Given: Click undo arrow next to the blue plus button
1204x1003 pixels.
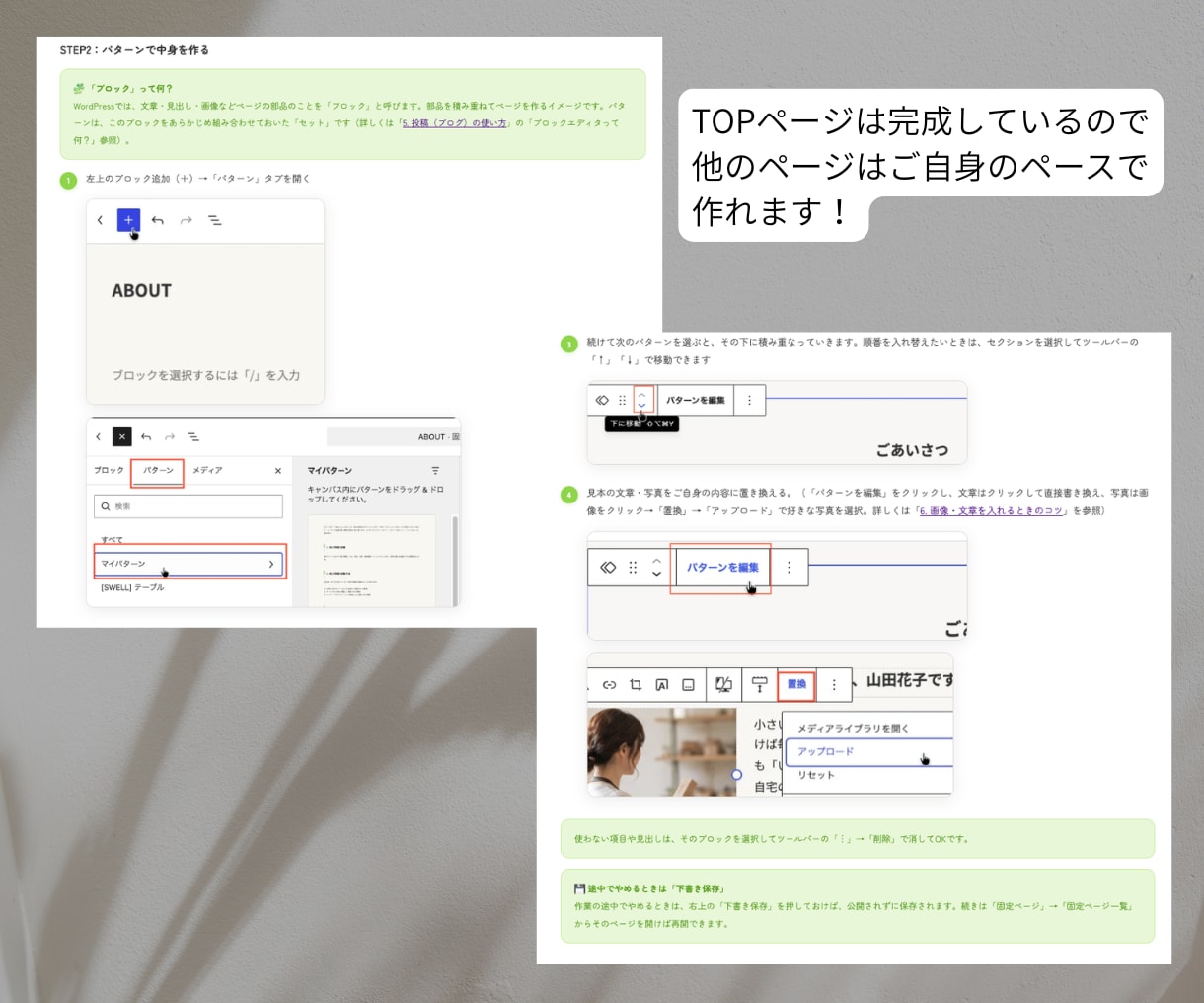Looking at the screenshot, I should click(x=158, y=220).
